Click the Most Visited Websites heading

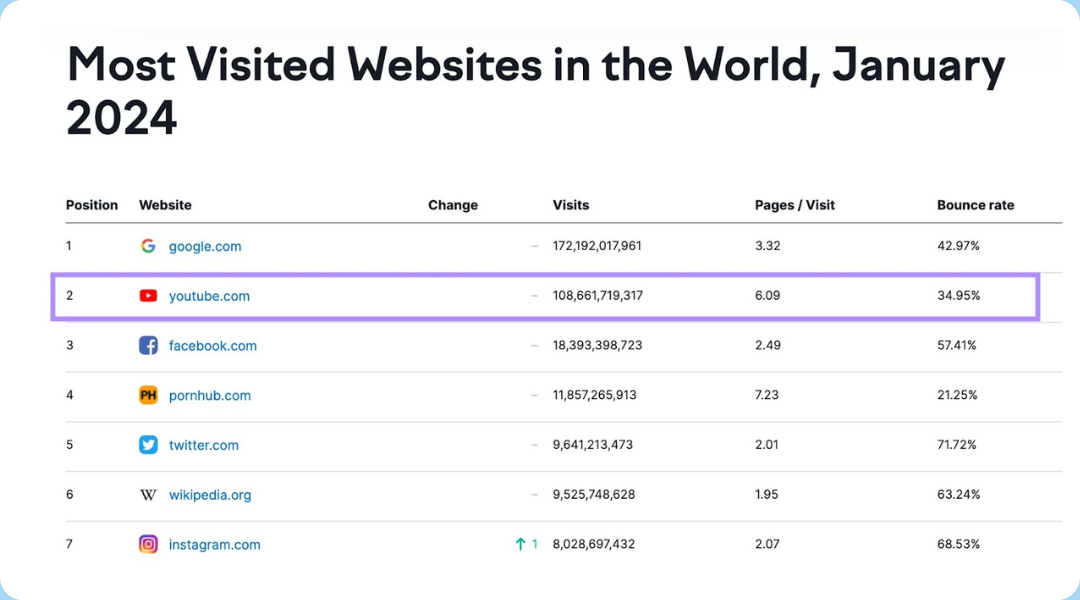(x=536, y=91)
